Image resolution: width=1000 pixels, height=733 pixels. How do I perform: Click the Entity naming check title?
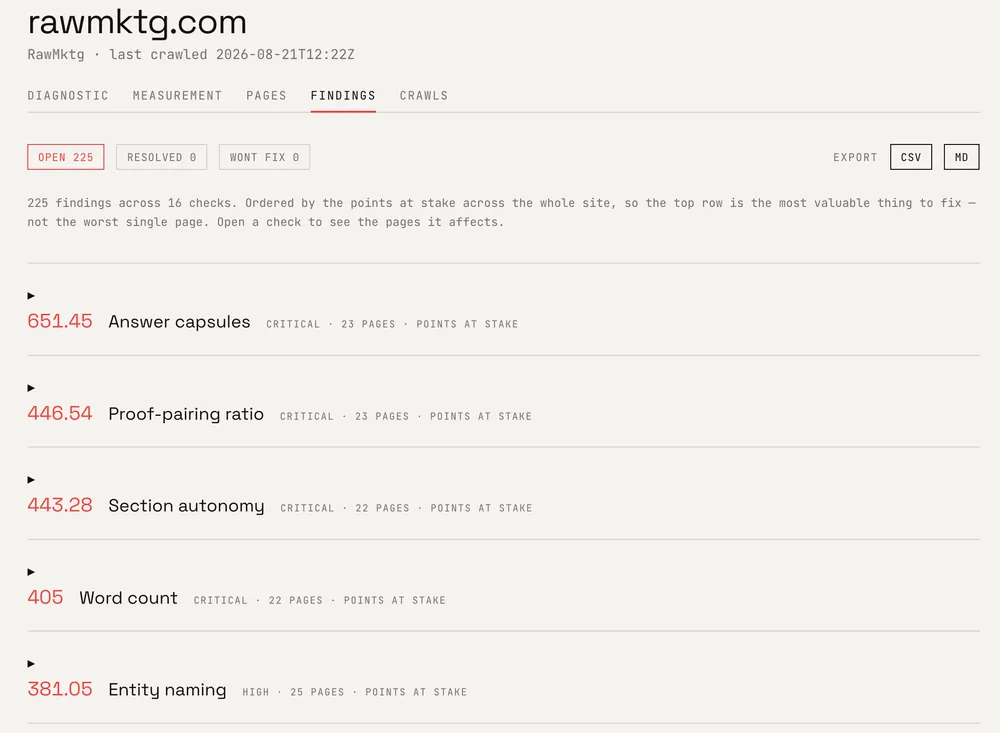tap(167, 690)
